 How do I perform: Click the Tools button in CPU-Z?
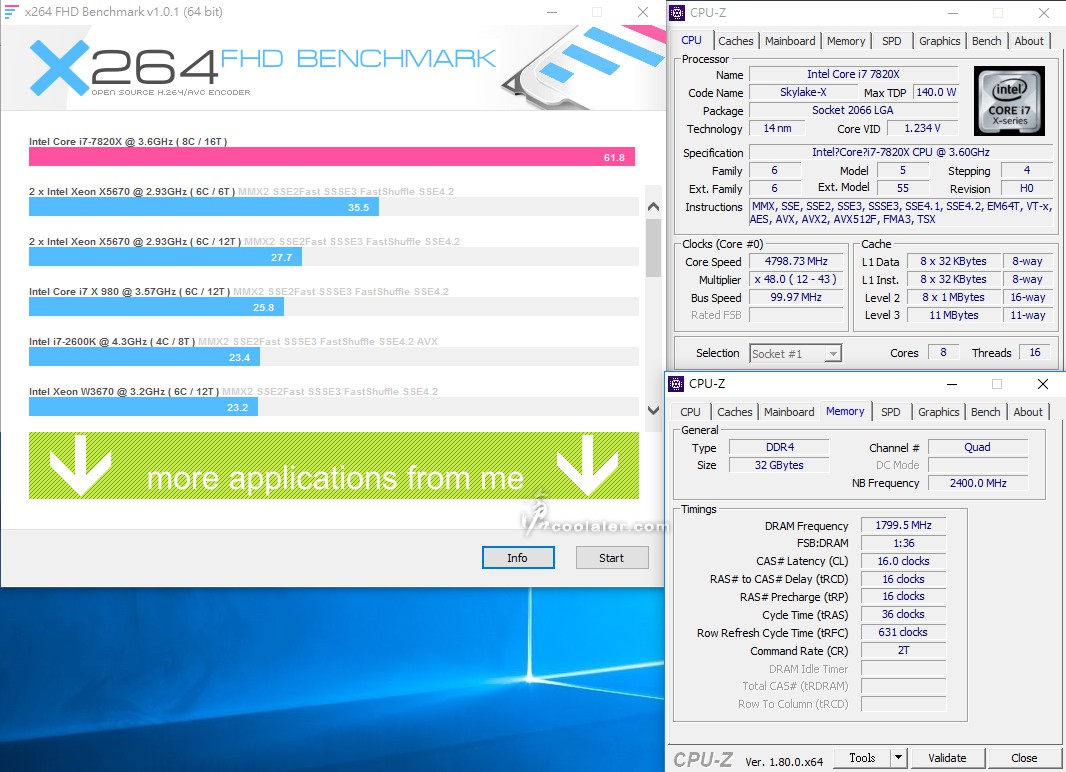[x=862, y=757]
